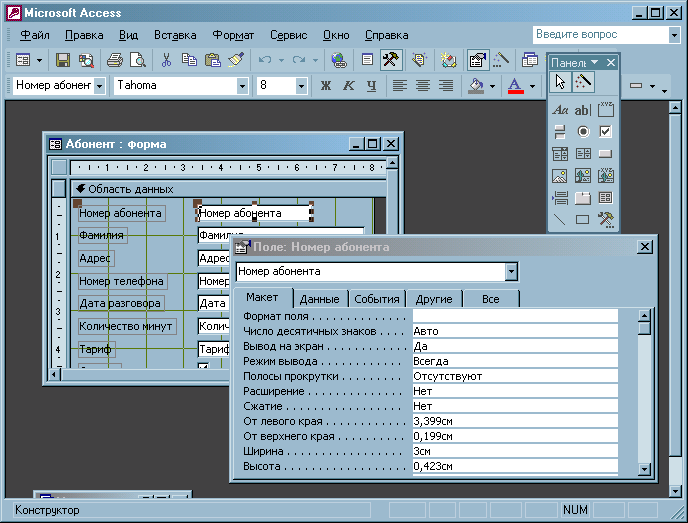This screenshot has height=523, width=688.
Task: Select the Check Box tool in toolbox
Action: coord(606,132)
